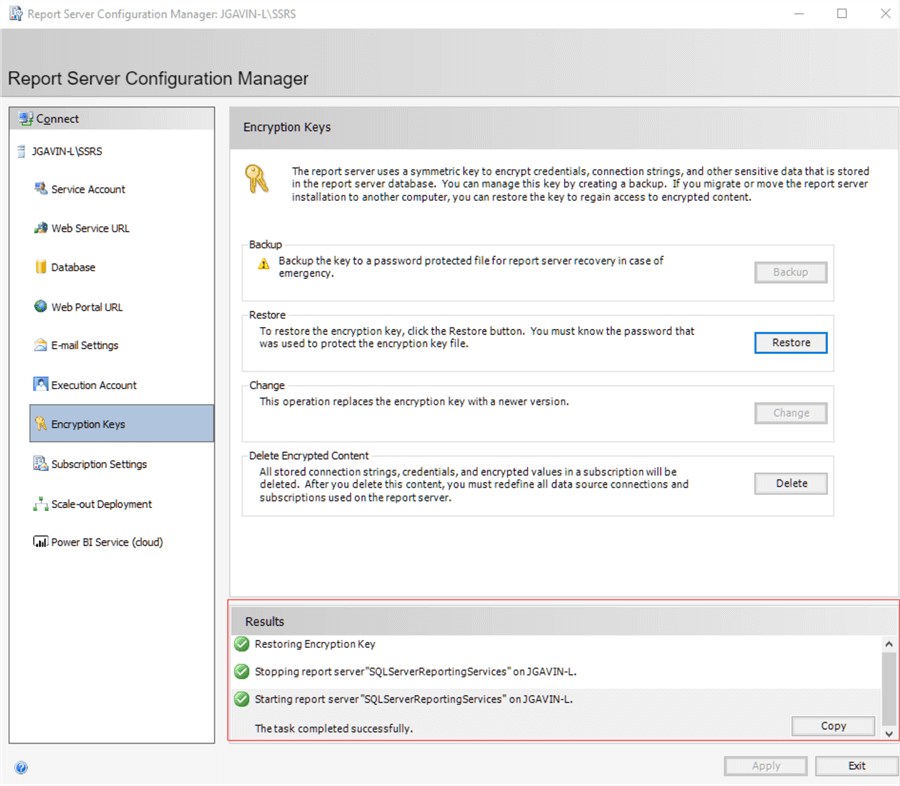This screenshot has width=900, height=786.
Task: Click the 'Report Server Configuration Manager' heading
Action: (158, 78)
